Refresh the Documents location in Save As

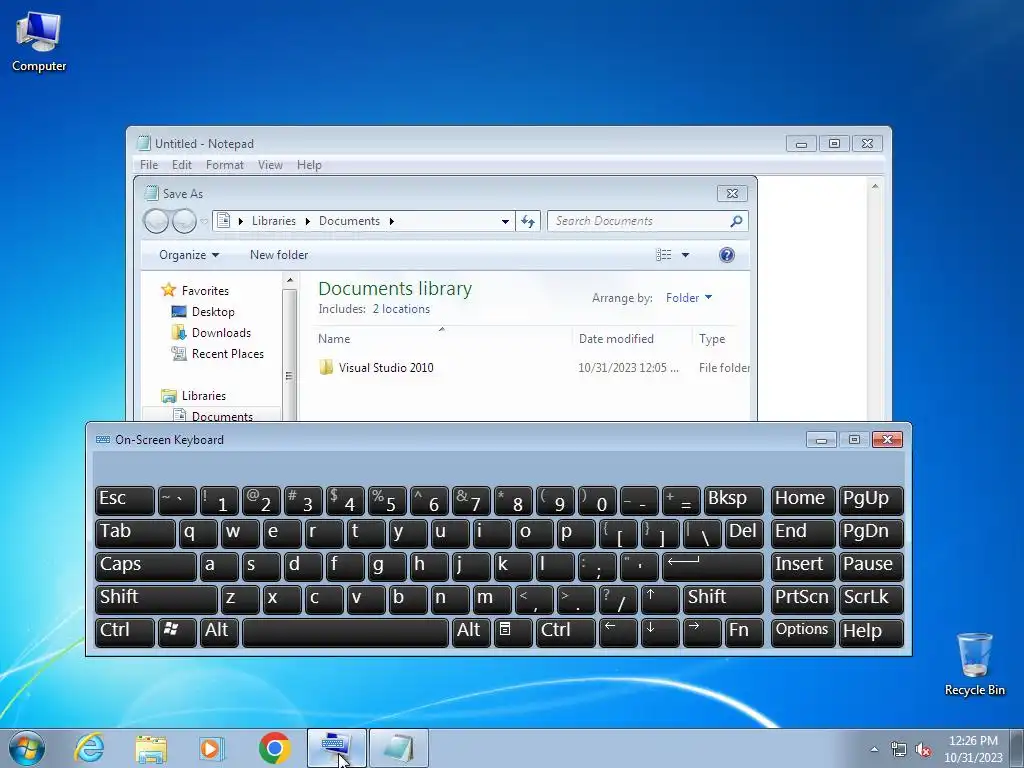pyautogui.click(x=528, y=221)
